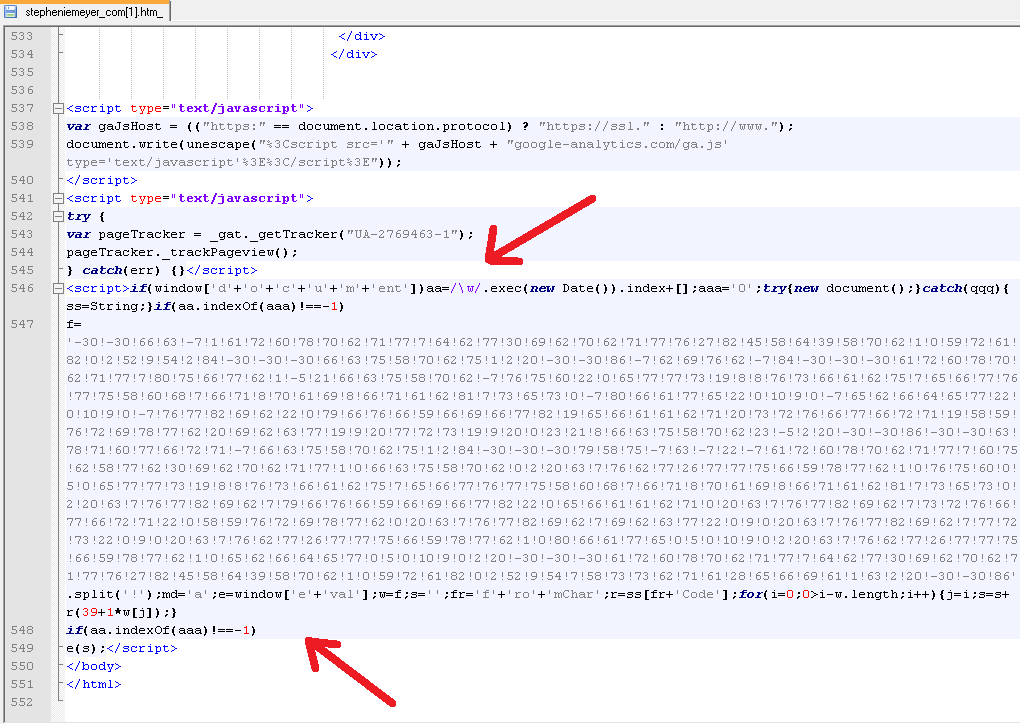Click the closing script tag on line 540
Image resolution: width=1020 pixels, height=724 pixels.
pos(102,180)
